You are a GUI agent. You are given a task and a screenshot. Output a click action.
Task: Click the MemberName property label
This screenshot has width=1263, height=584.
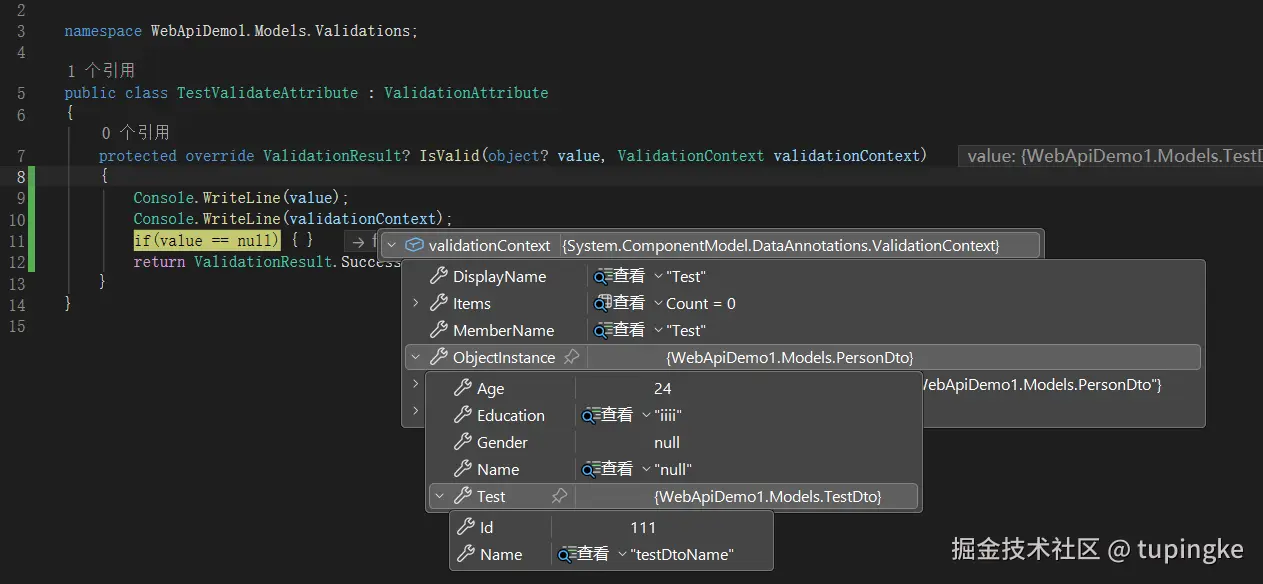pos(503,330)
